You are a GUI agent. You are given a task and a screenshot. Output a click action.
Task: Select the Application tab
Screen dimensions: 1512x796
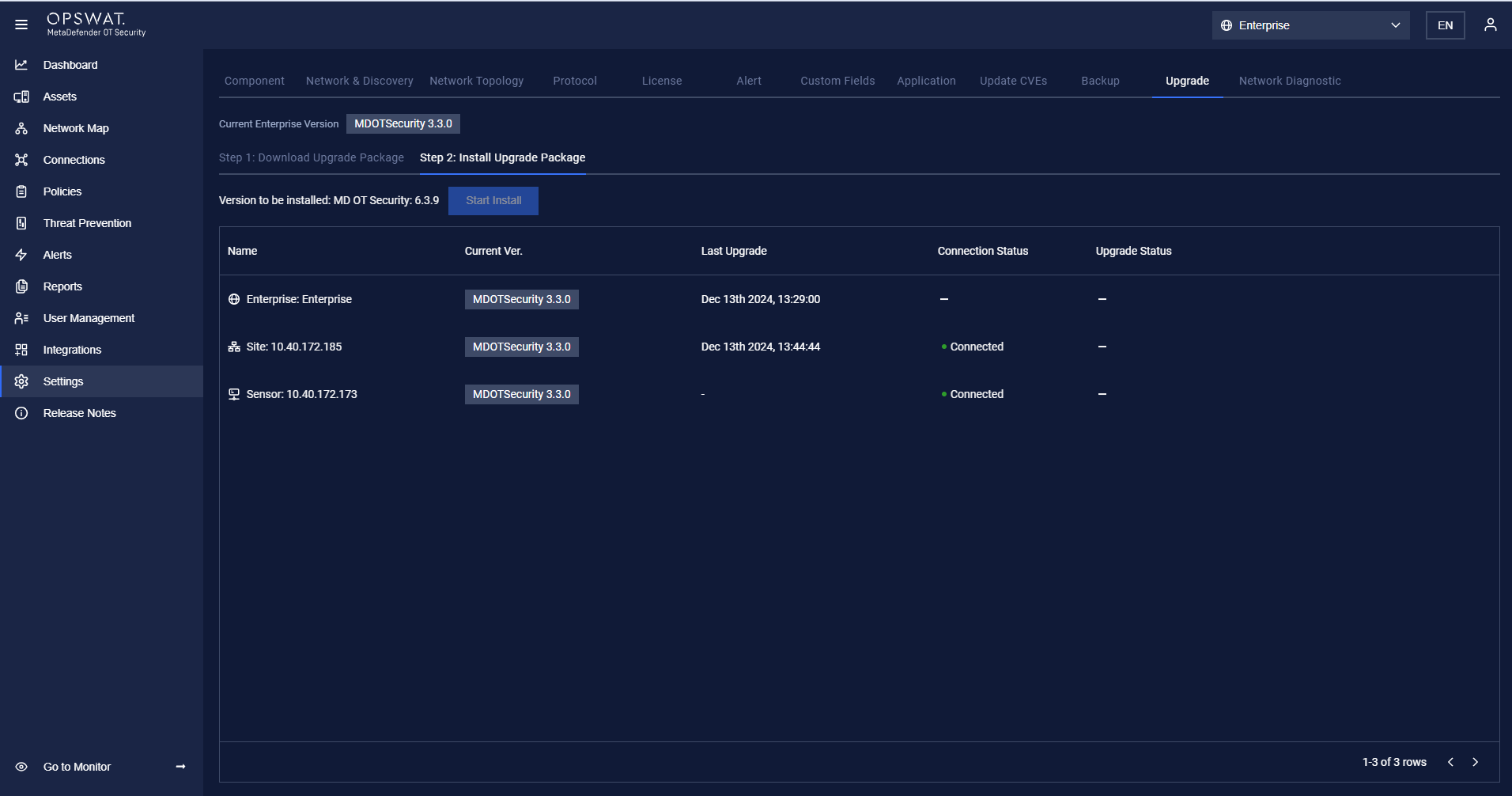pos(926,81)
